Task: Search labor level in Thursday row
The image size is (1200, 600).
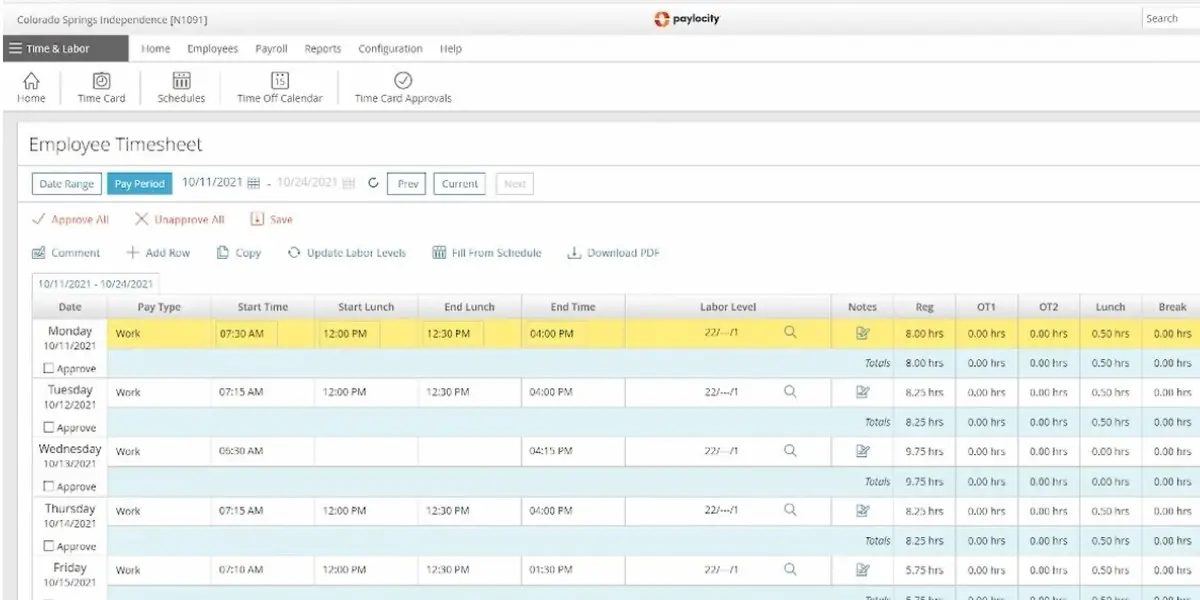Action: point(790,510)
